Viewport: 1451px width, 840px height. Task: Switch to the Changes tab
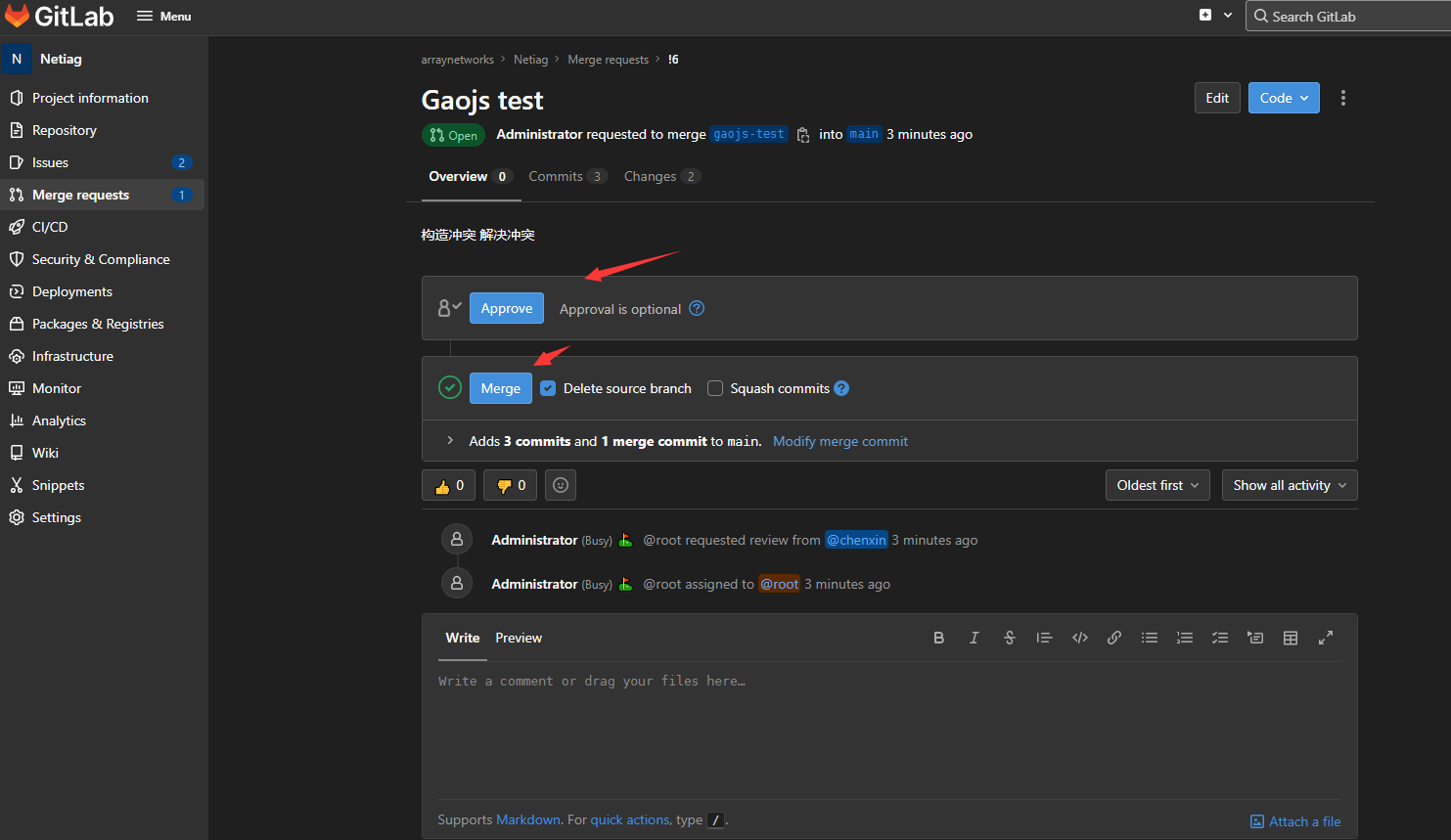(x=662, y=177)
